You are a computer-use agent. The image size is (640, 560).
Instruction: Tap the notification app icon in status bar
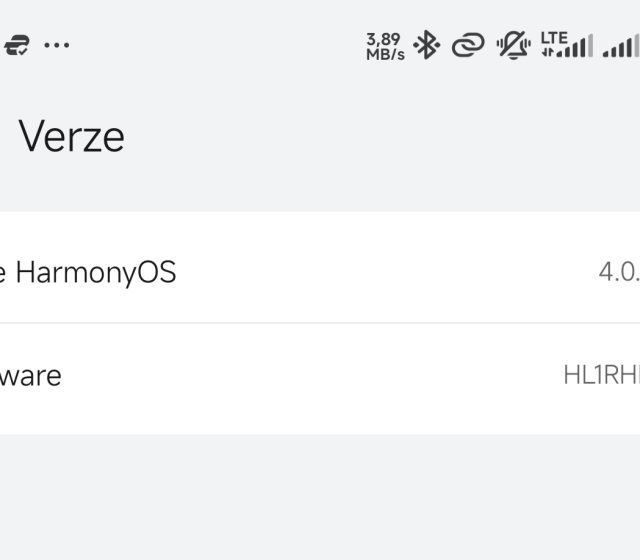[14, 46]
